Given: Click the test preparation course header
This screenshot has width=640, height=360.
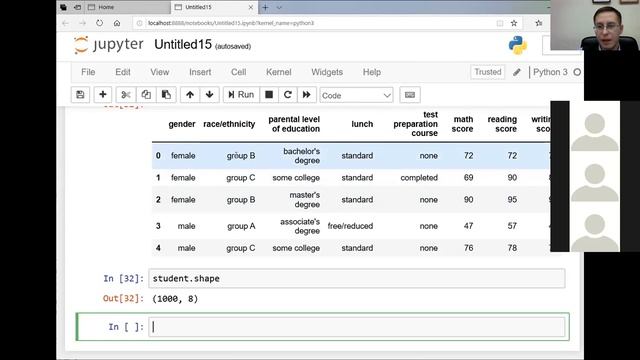Looking at the screenshot, I should (x=416, y=124).
